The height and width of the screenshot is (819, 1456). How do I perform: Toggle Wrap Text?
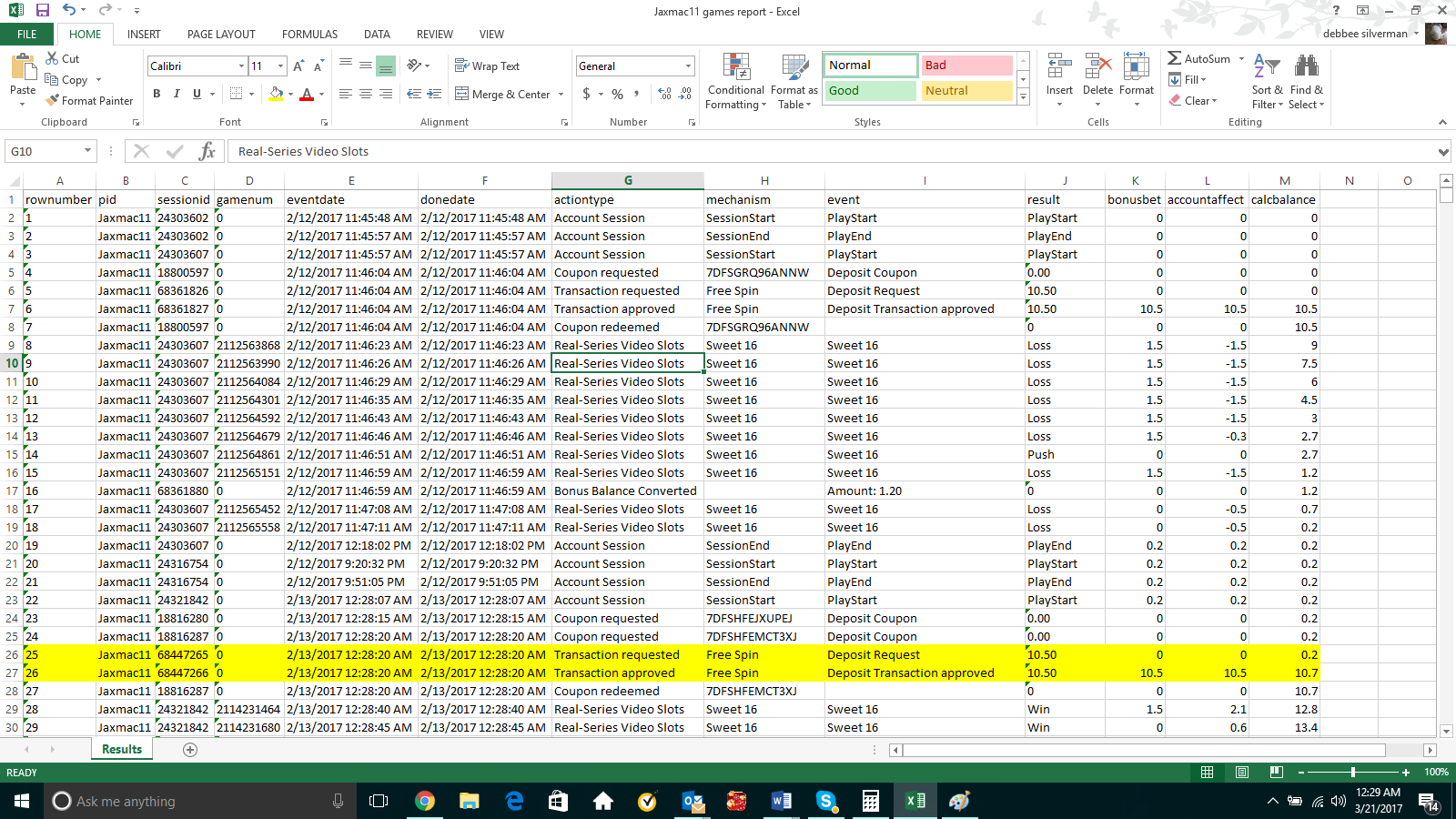point(488,66)
